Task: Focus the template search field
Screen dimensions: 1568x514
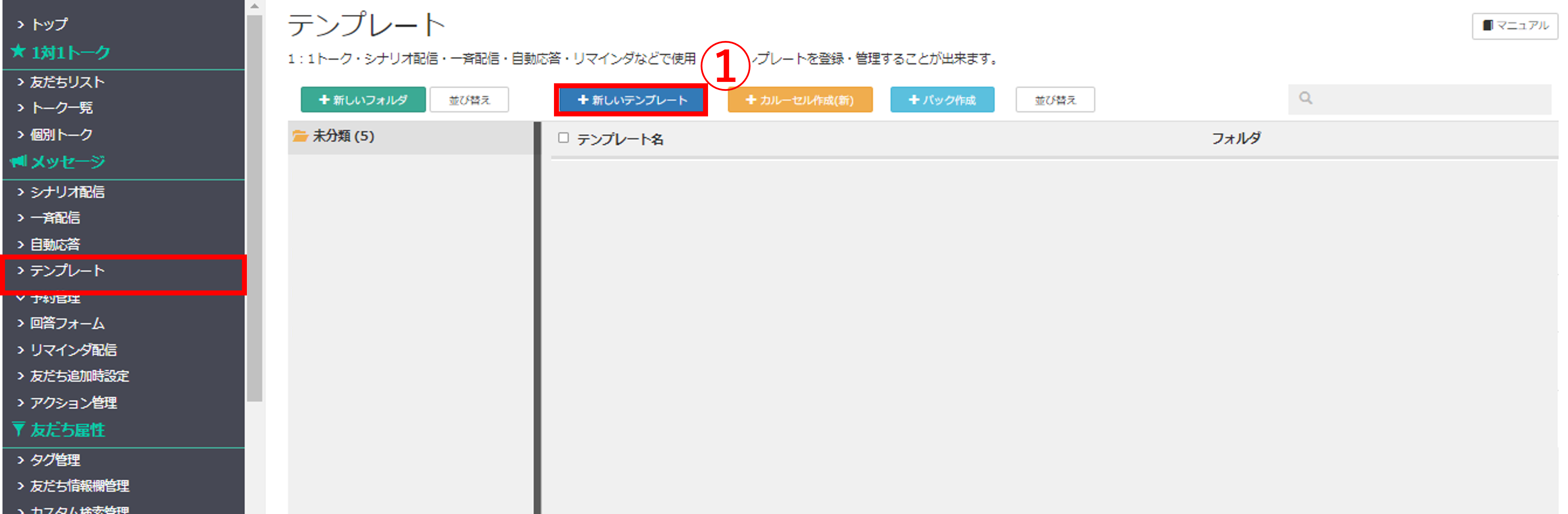Action: (1420, 99)
